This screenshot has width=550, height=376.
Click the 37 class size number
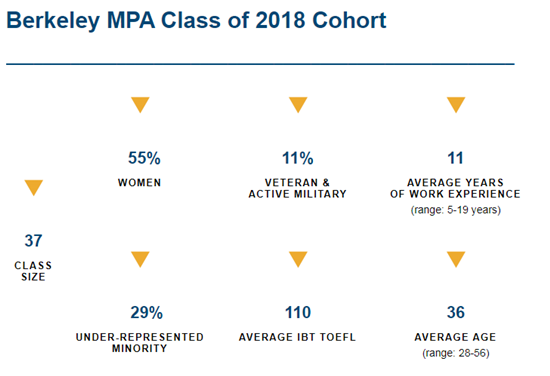tap(33, 241)
